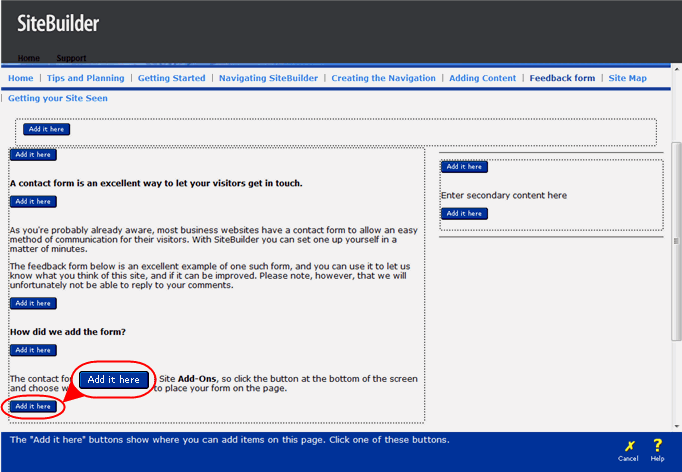Click Home in the dark header
682x472 pixels.
[x=29, y=58]
